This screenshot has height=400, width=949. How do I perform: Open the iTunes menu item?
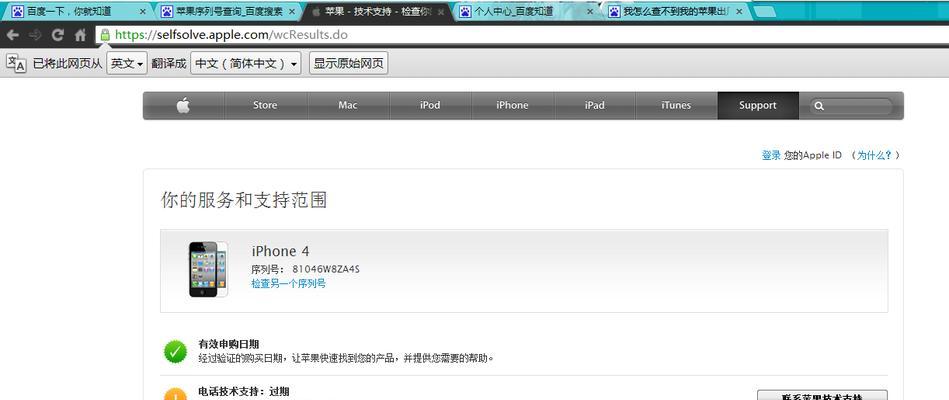point(676,105)
